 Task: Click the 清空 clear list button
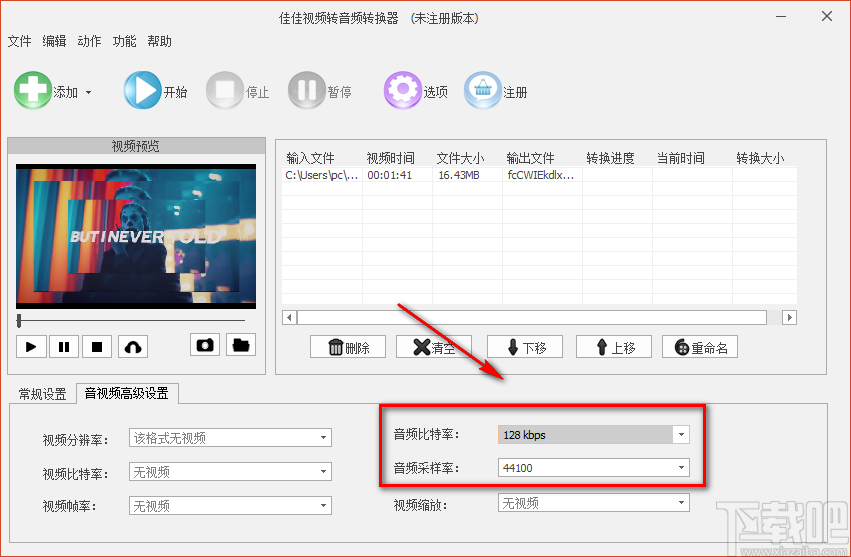434,347
